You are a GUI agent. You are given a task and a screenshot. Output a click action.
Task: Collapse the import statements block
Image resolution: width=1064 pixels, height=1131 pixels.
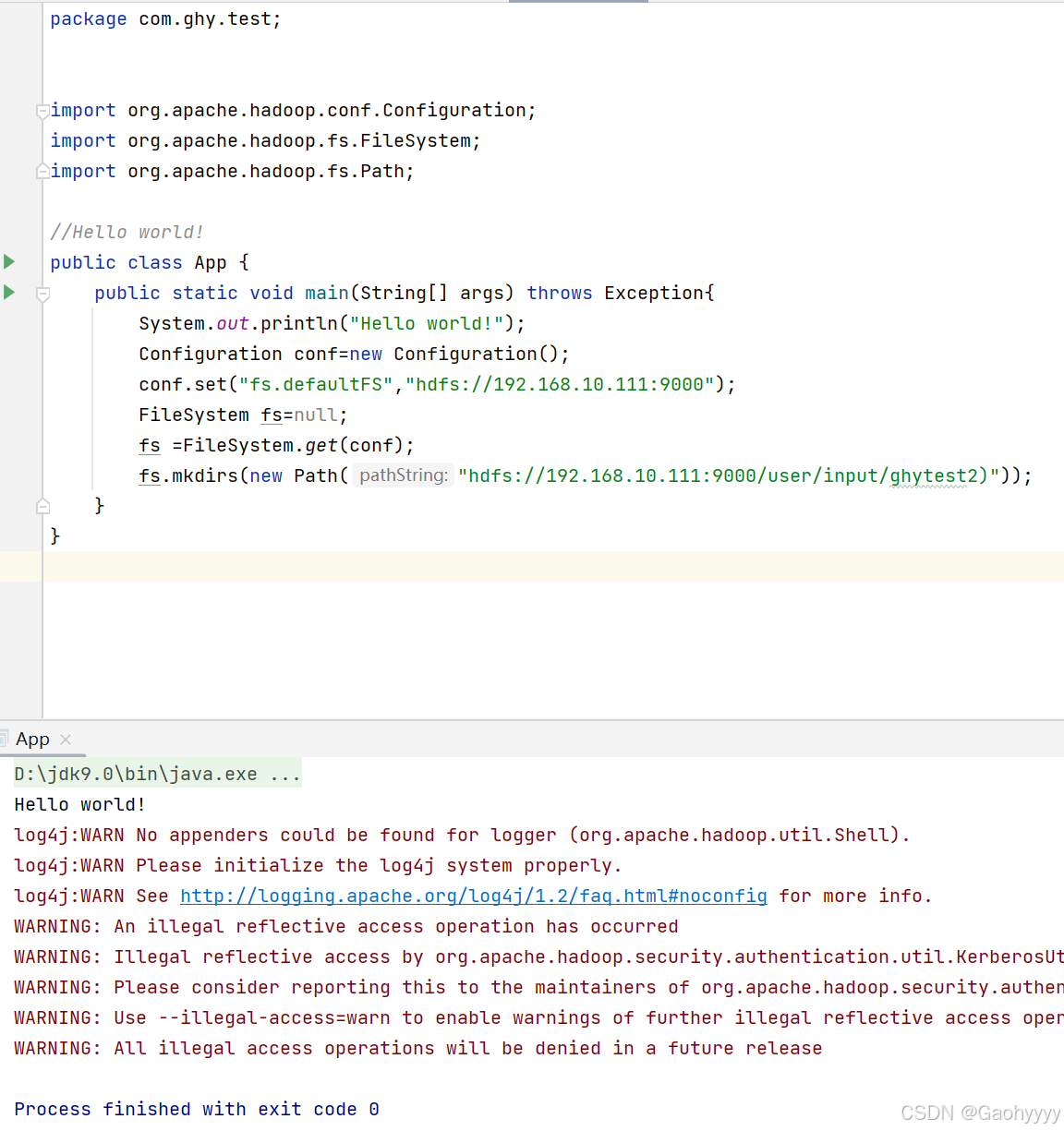pyautogui.click(x=42, y=111)
